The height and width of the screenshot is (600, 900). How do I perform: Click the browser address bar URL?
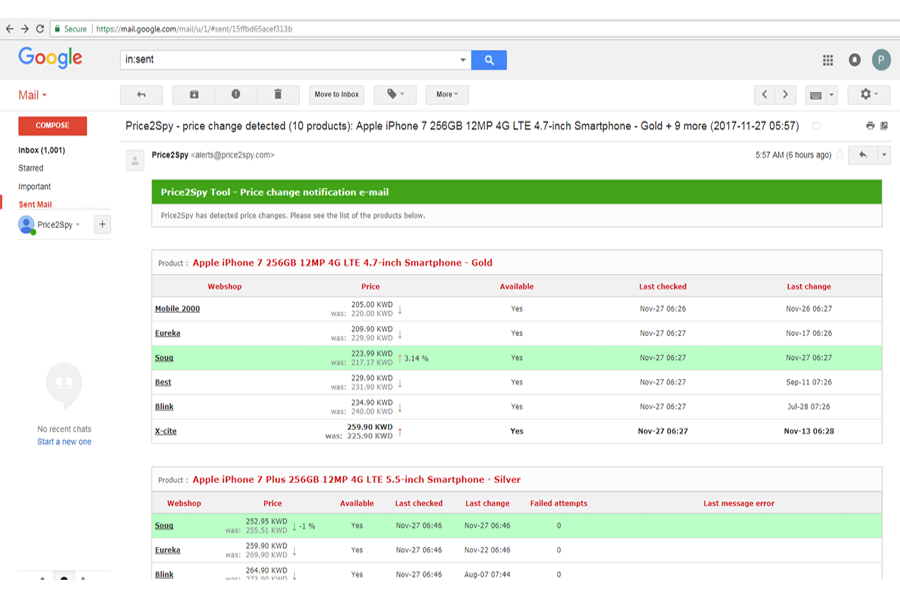(194, 29)
